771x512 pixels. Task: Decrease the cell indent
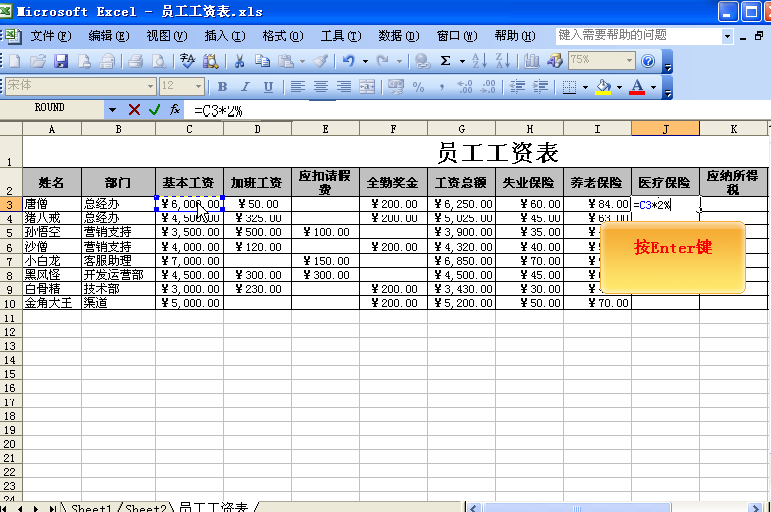pyautogui.click(x=517, y=87)
